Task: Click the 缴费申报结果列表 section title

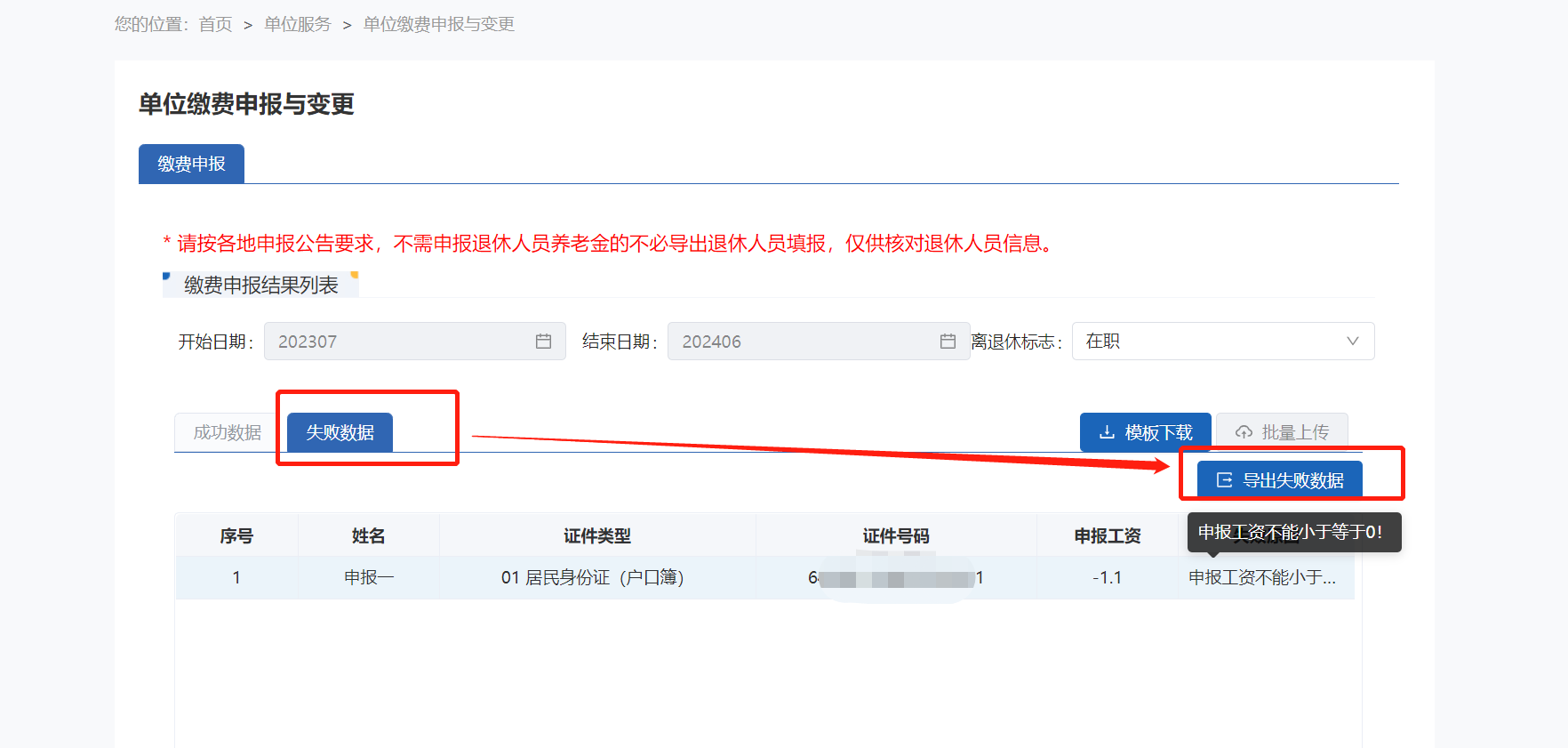Action: point(261,286)
